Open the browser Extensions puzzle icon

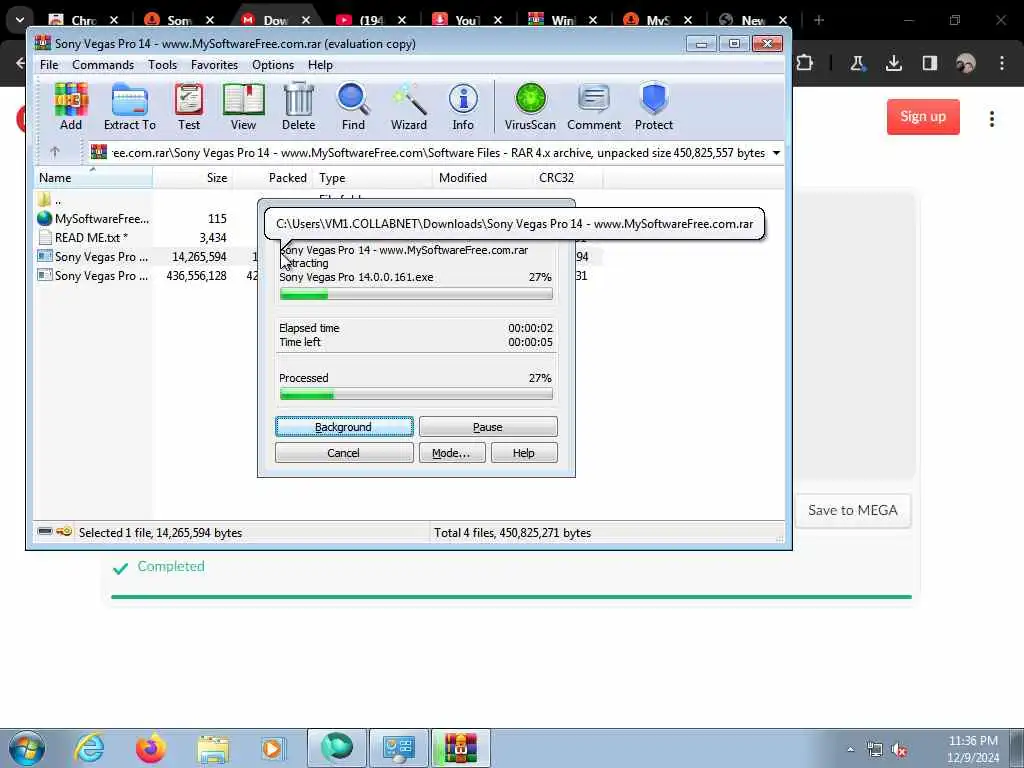pos(805,63)
